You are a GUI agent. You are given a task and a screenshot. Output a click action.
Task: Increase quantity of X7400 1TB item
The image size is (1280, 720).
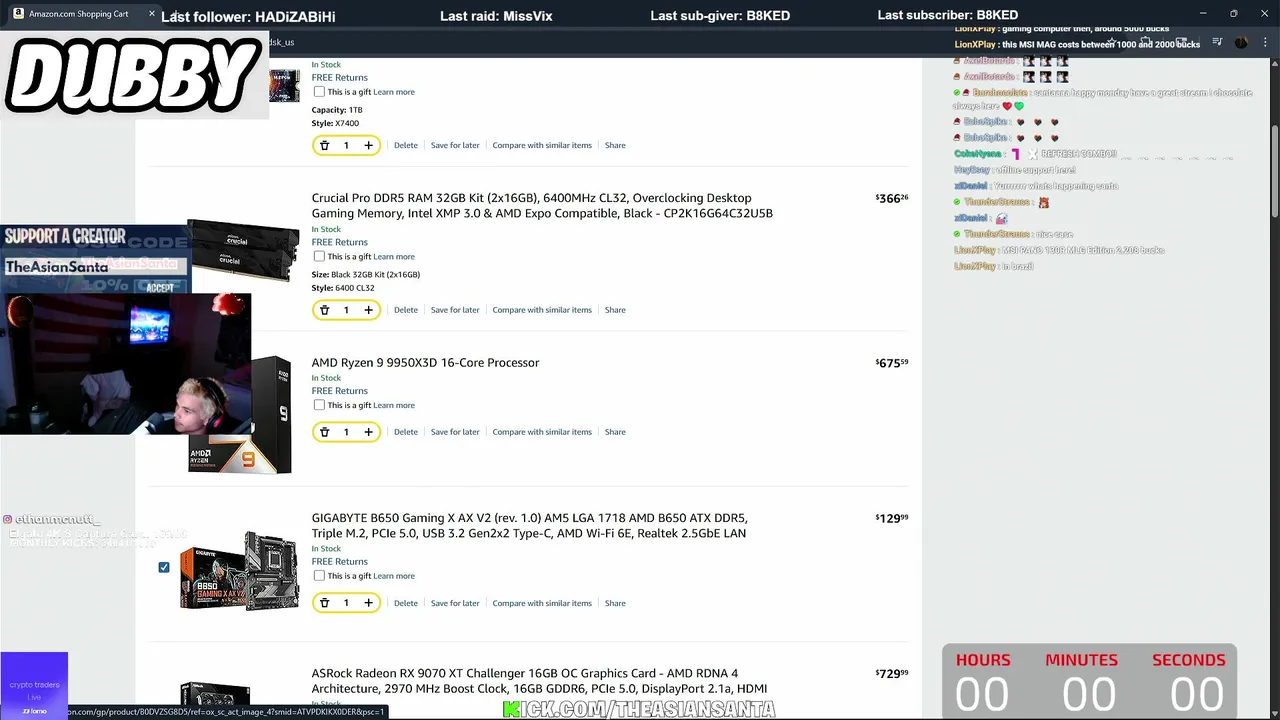point(368,146)
